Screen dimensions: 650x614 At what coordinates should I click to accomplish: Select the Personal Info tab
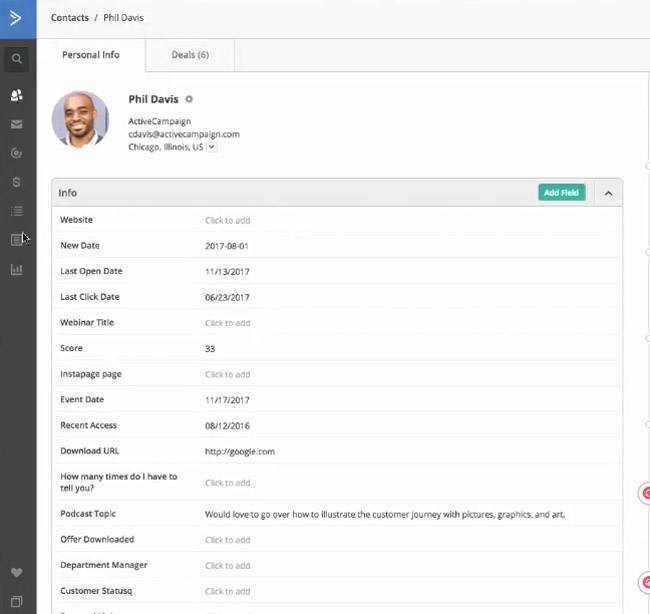point(91,55)
